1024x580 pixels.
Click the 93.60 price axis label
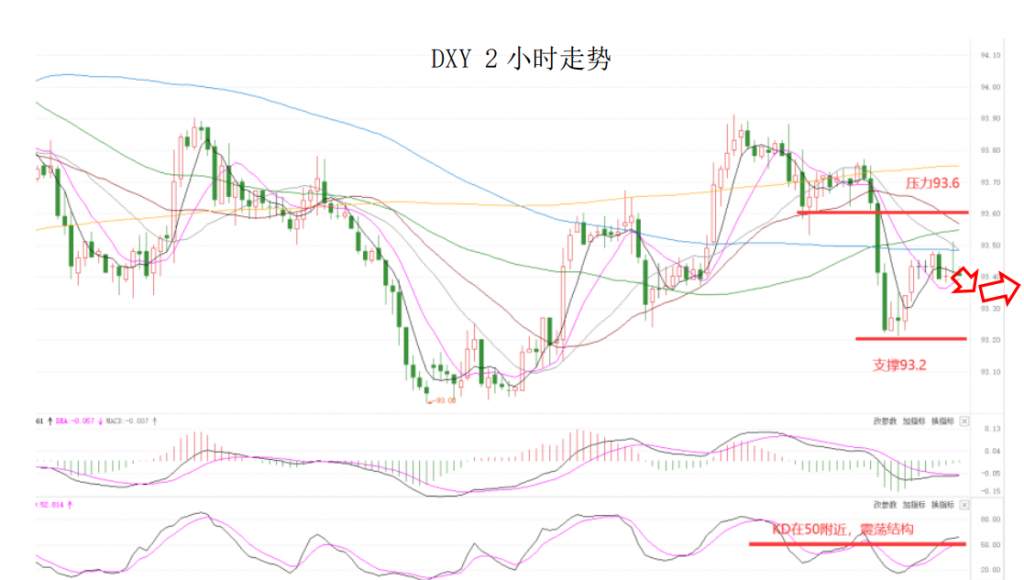(x=990, y=214)
